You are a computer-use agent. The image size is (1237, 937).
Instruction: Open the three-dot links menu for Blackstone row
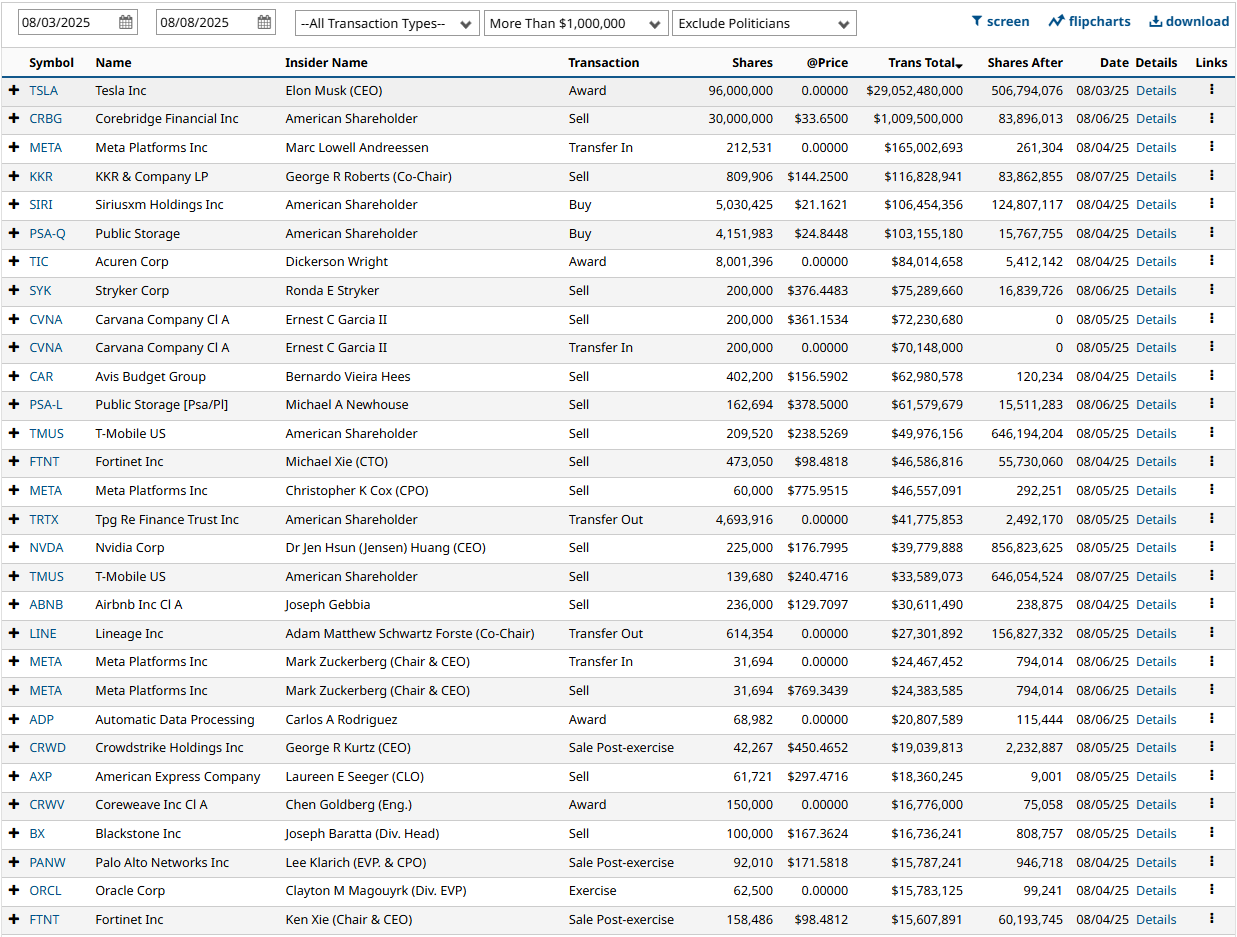pyautogui.click(x=1211, y=833)
